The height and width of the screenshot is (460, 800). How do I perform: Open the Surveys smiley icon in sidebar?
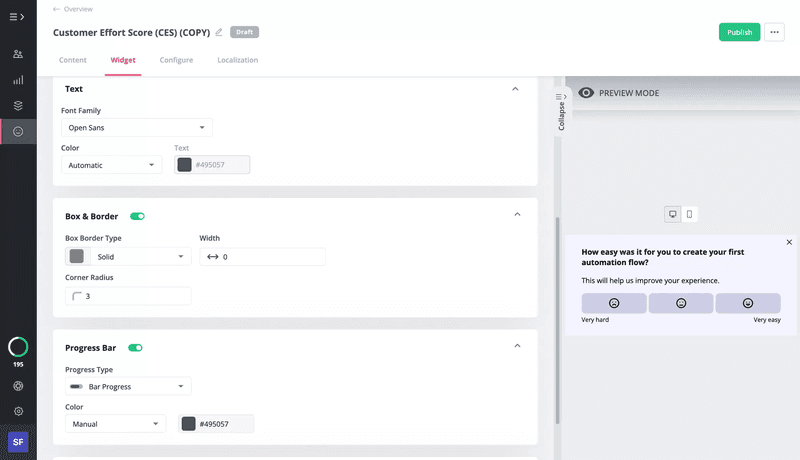pos(18,132)
